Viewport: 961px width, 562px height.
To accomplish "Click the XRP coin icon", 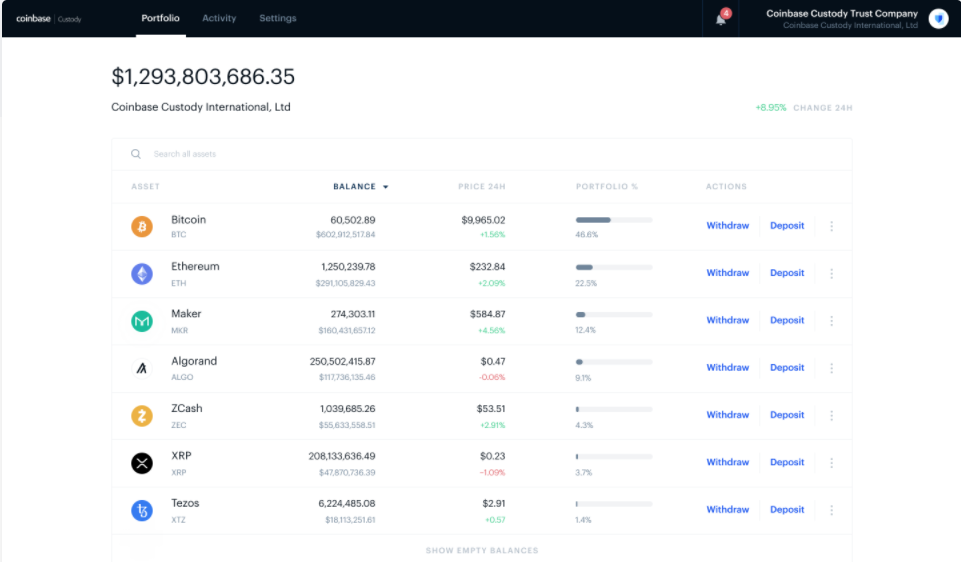I will [x=142, y=463].
